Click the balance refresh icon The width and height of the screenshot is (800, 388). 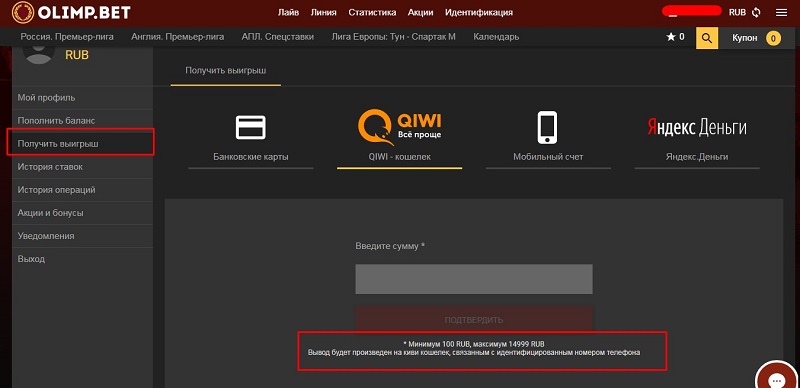pos(756,12)
